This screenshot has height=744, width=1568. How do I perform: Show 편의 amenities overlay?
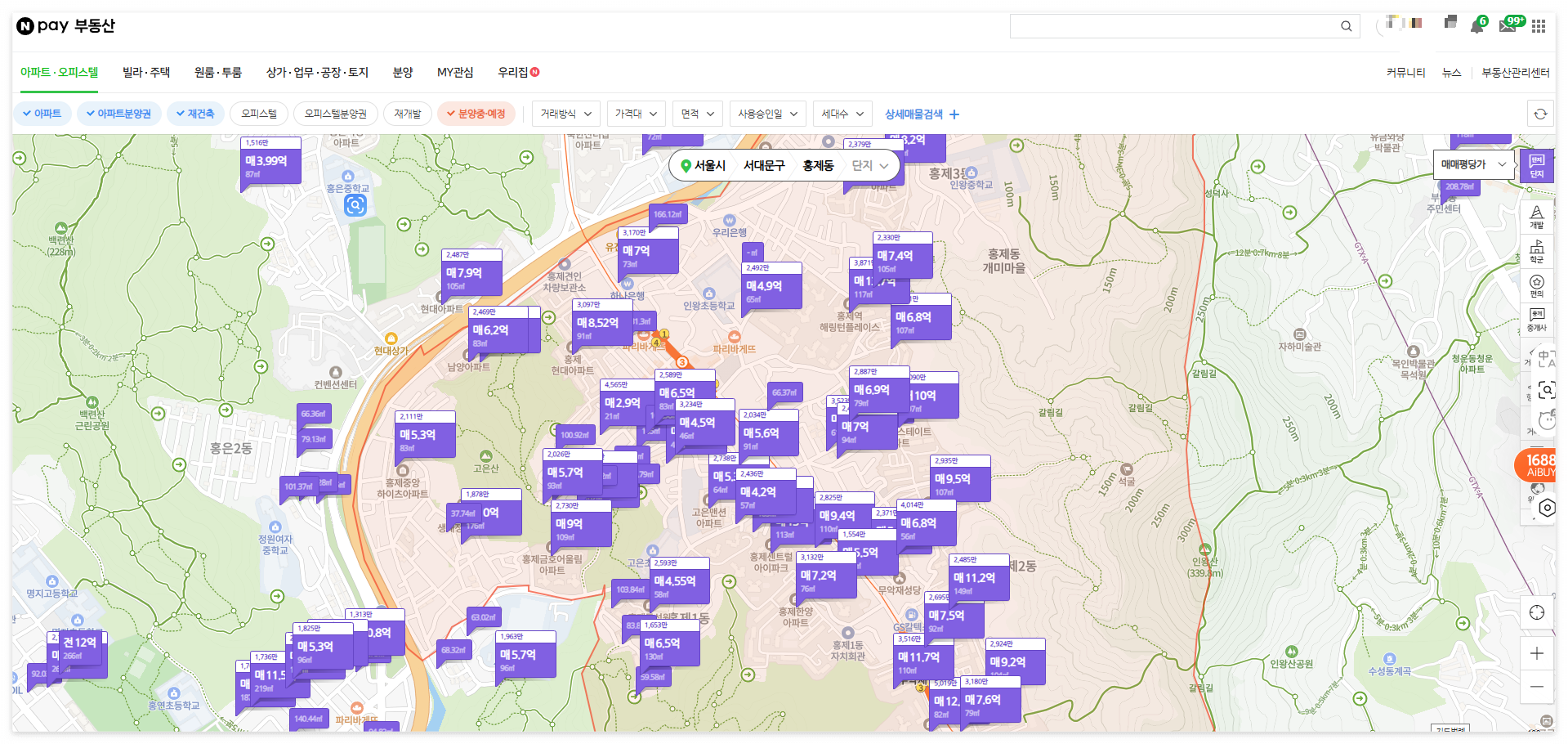point(1537,286)
